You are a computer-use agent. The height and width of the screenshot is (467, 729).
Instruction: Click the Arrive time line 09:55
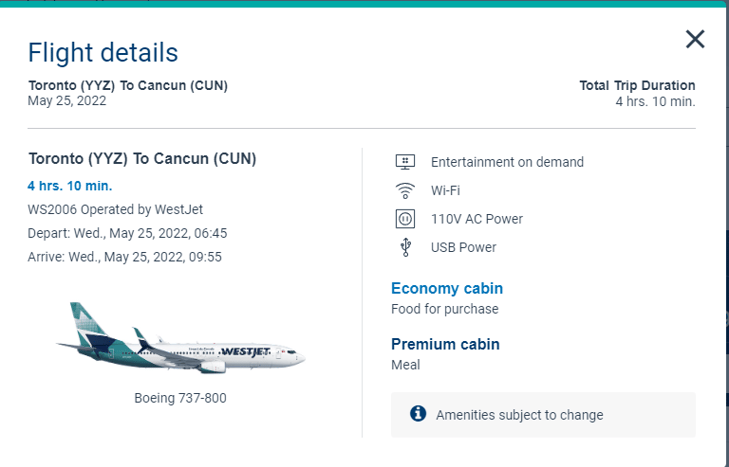[125, 257]
